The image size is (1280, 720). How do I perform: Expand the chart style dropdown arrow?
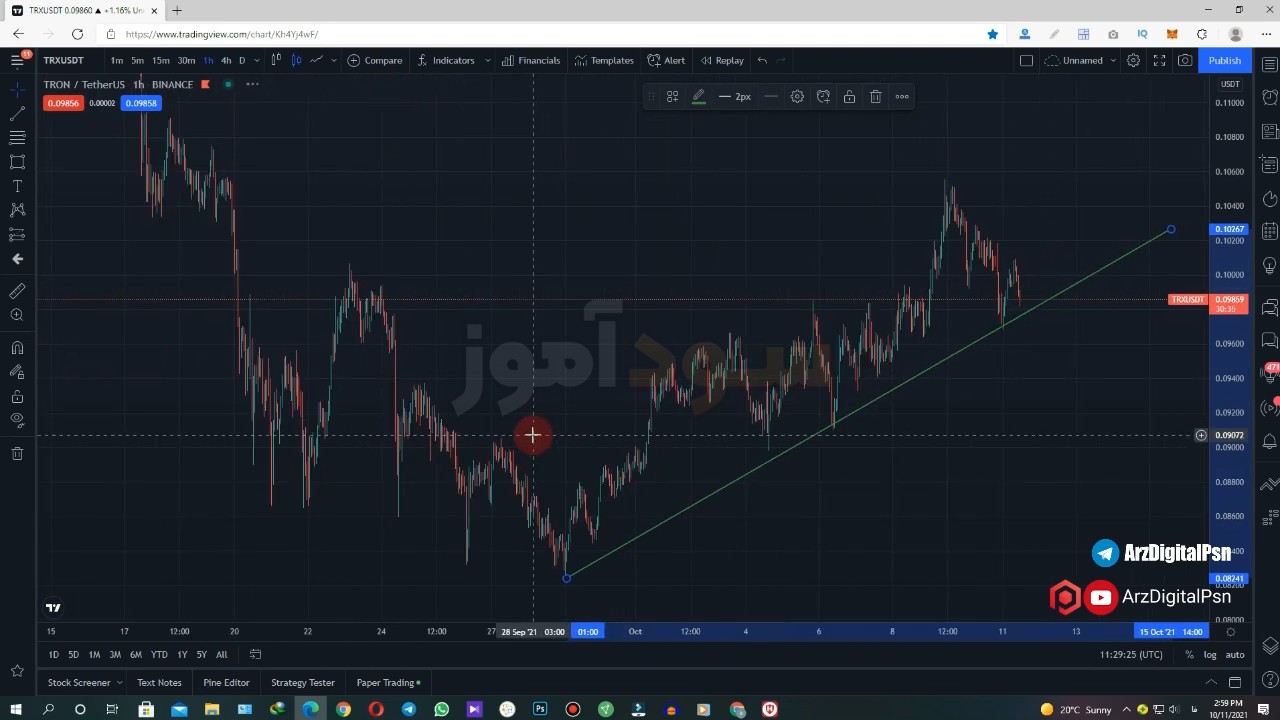(x=333, y=61)
